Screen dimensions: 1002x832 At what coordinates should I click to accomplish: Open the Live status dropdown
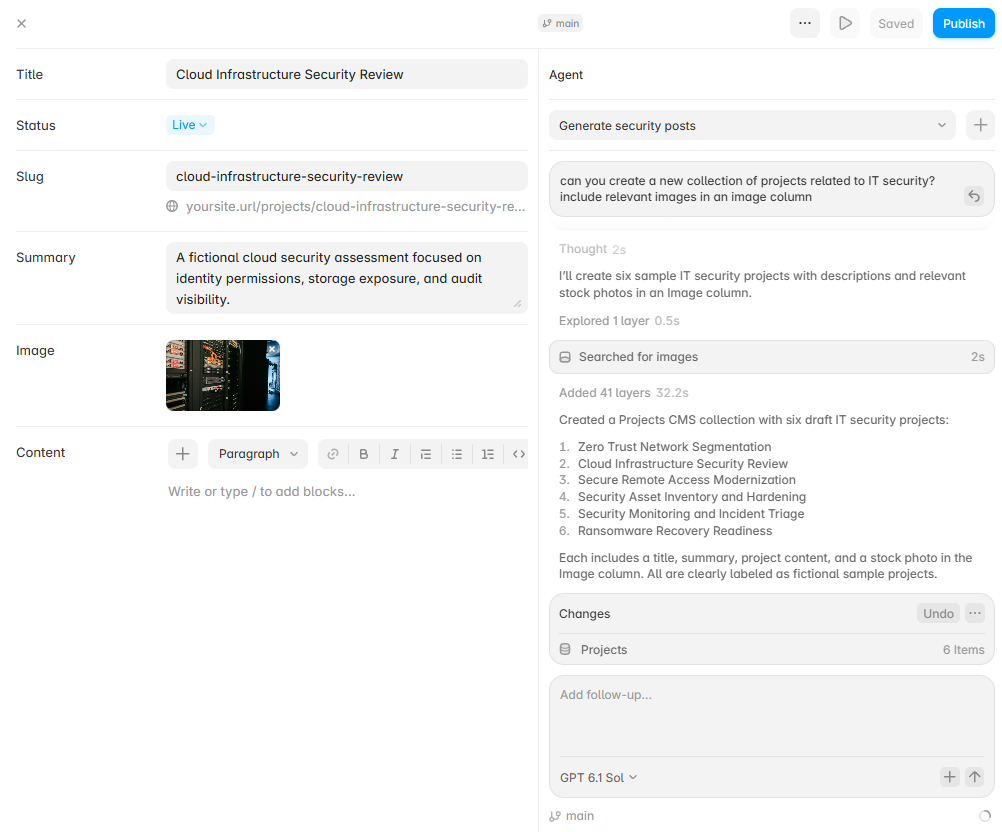pyautogui.click(x=190, y=125)
